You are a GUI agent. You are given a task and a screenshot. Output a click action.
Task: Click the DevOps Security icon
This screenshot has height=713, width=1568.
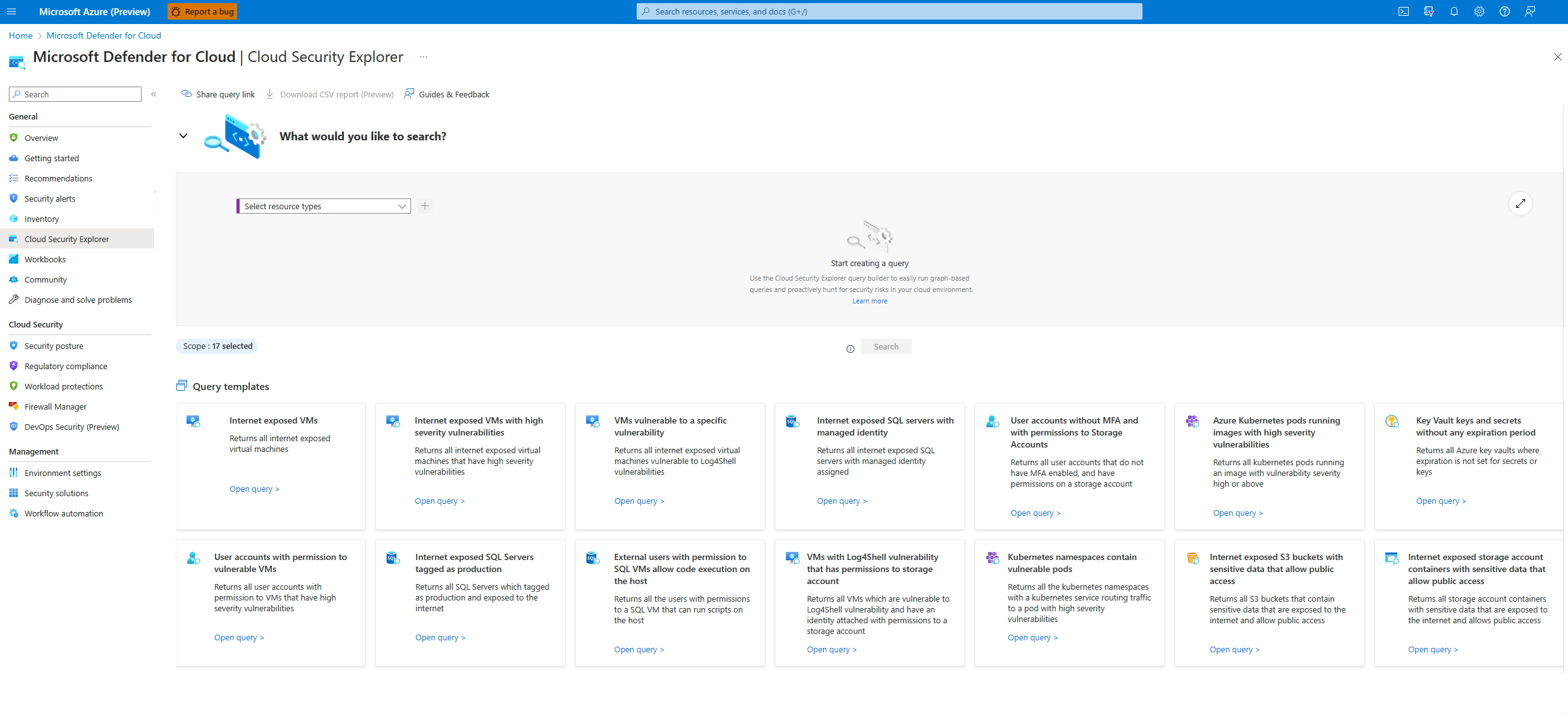pyautogui.click(x=14, y=427)
